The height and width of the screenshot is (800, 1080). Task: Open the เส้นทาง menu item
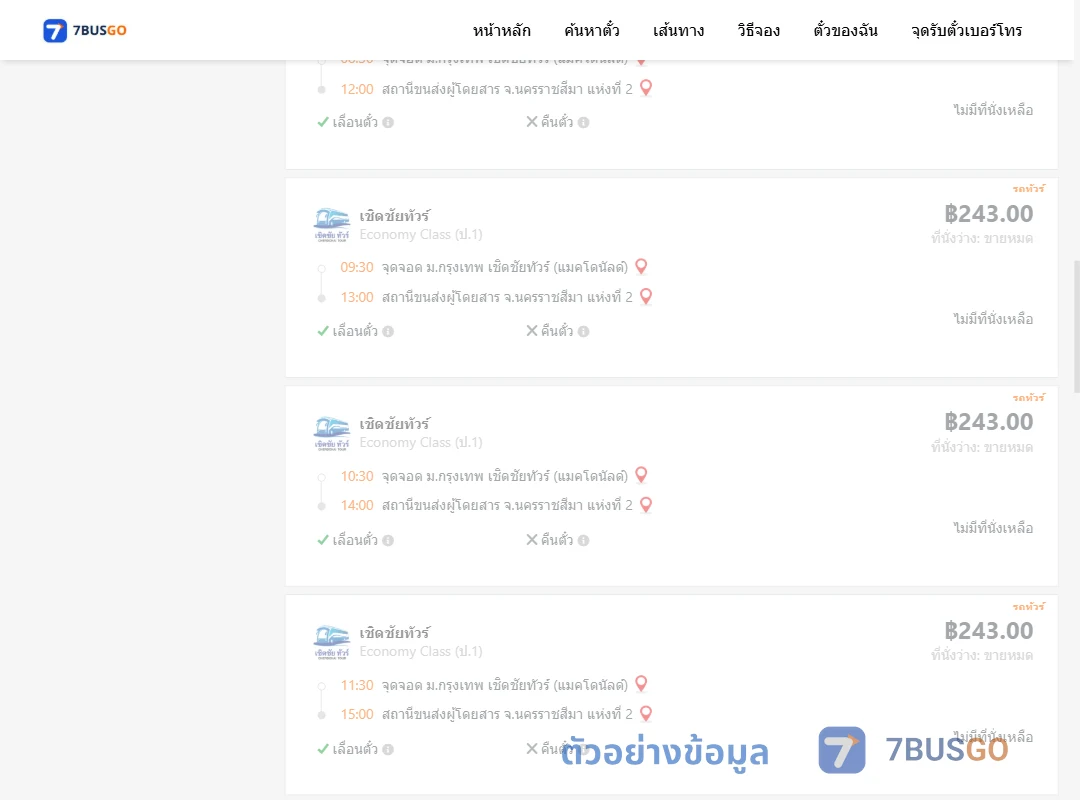pyautogui.click(x=678, y=30)
